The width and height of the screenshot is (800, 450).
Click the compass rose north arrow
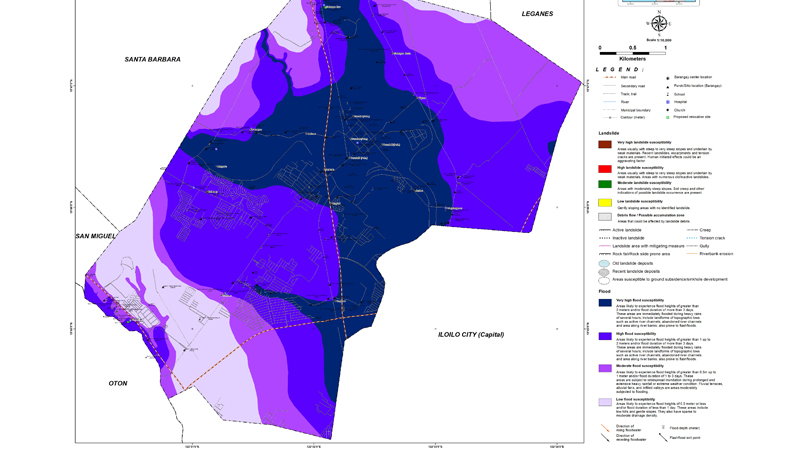pos(659,23)
